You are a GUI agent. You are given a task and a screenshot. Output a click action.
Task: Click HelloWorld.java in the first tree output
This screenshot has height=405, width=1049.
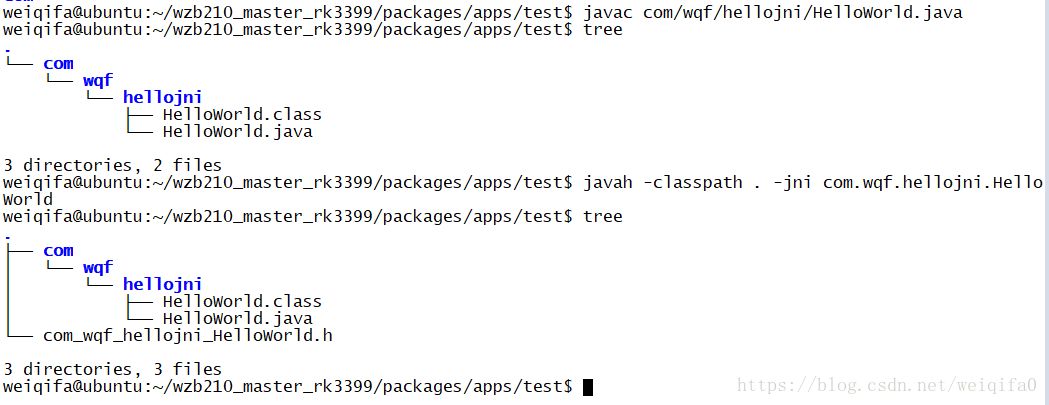(x=237, y=131)
